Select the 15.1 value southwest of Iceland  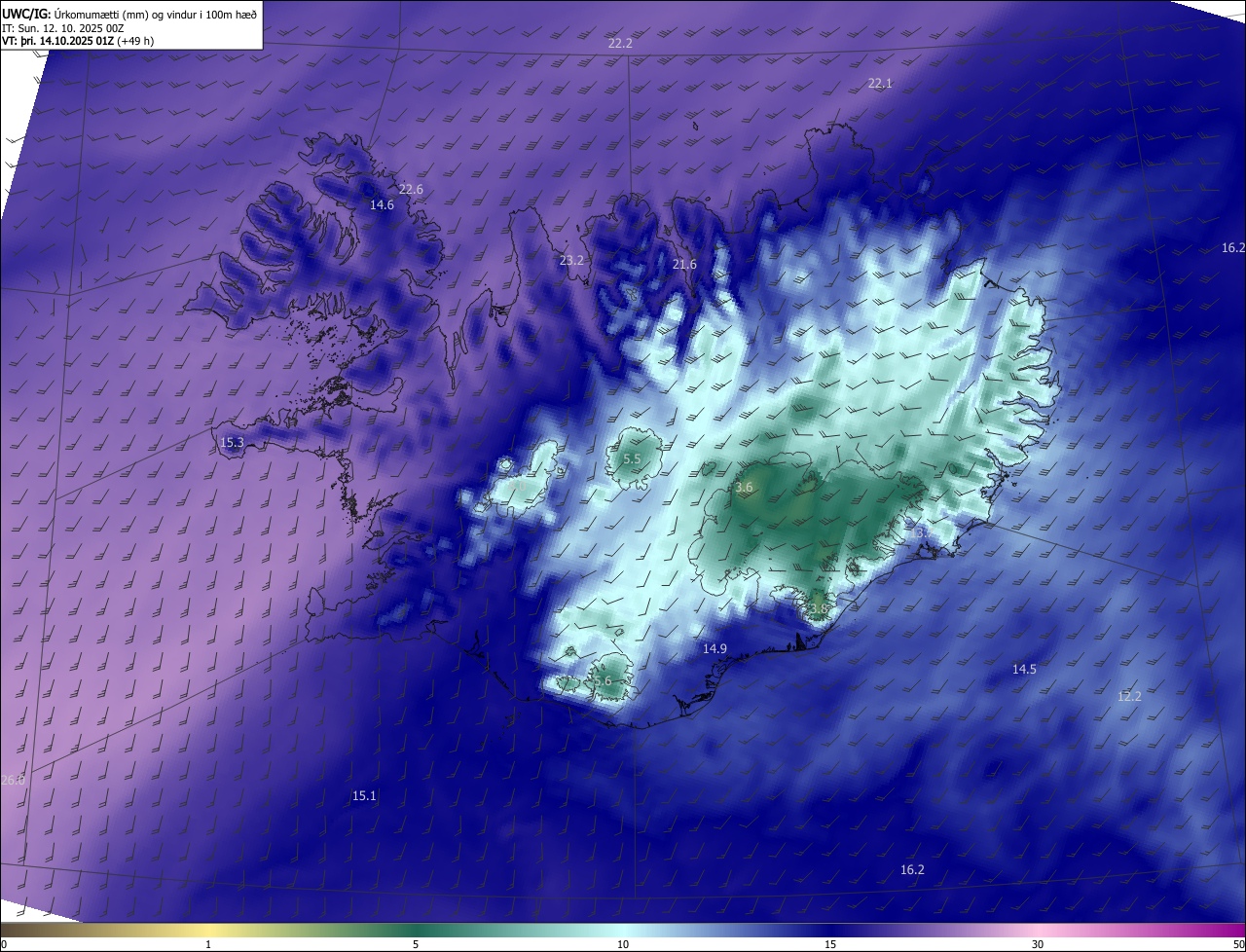(x=364, y=796)
